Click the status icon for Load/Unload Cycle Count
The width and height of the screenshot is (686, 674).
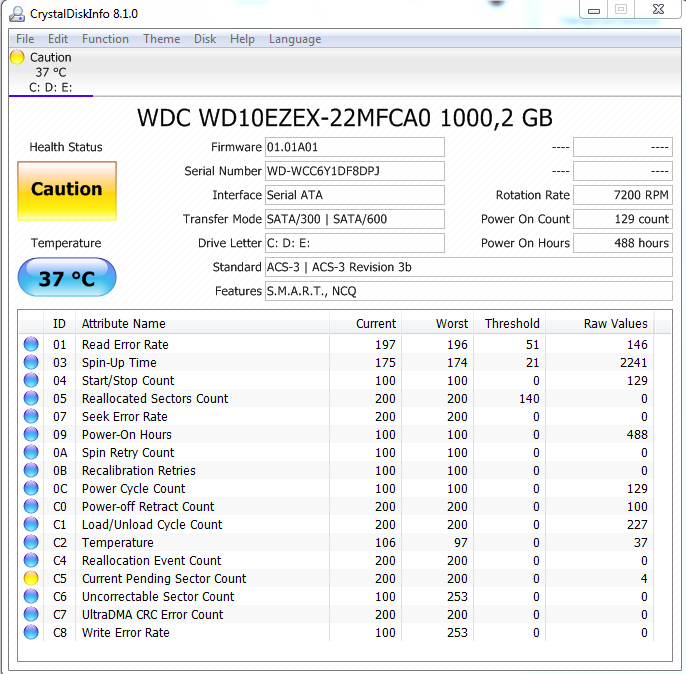(x=31, y=524)
